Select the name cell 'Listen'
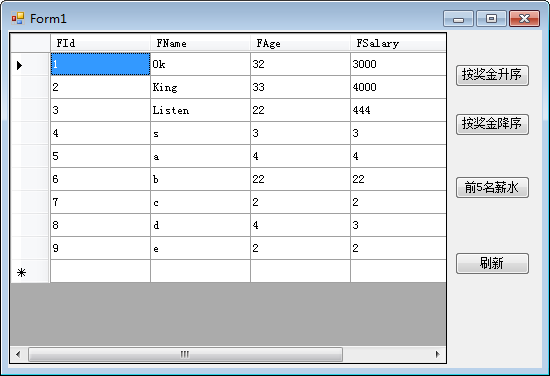The height and width of the screenshot is (376, 550). 201,110
